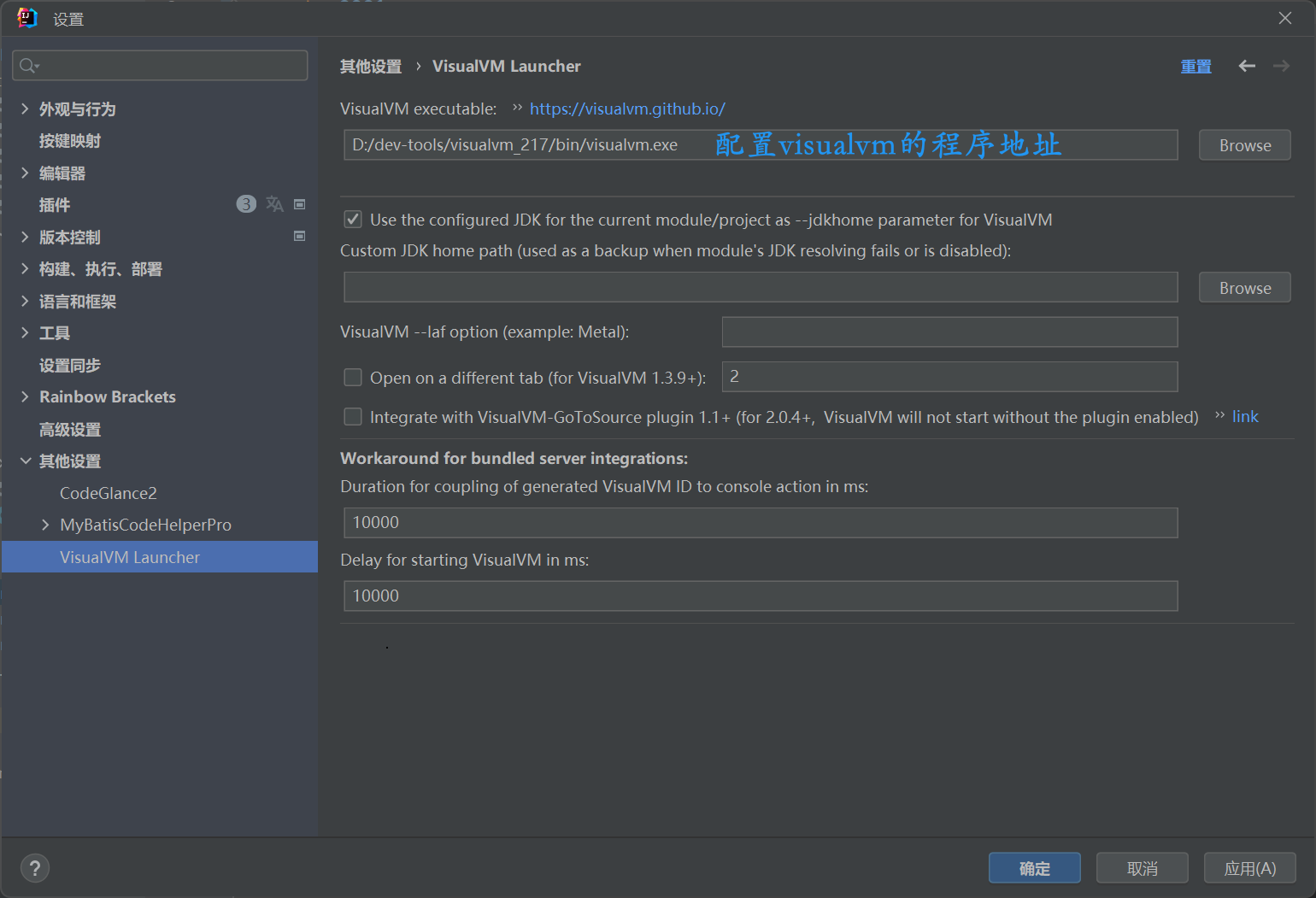Click the IntelliJ logo in title bar
Viewport: 1316px width, 898px height.
point(27,18)
